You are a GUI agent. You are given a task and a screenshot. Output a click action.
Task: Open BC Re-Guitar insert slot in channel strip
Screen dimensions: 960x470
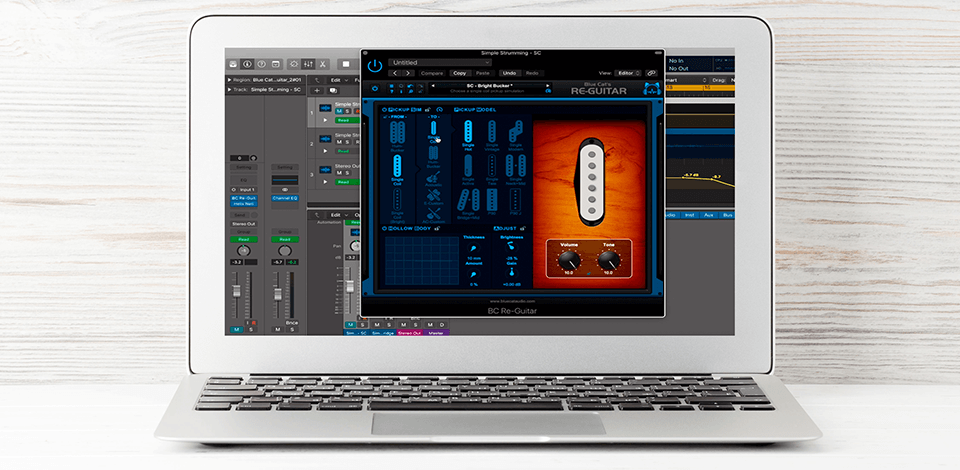coord(244,199)
